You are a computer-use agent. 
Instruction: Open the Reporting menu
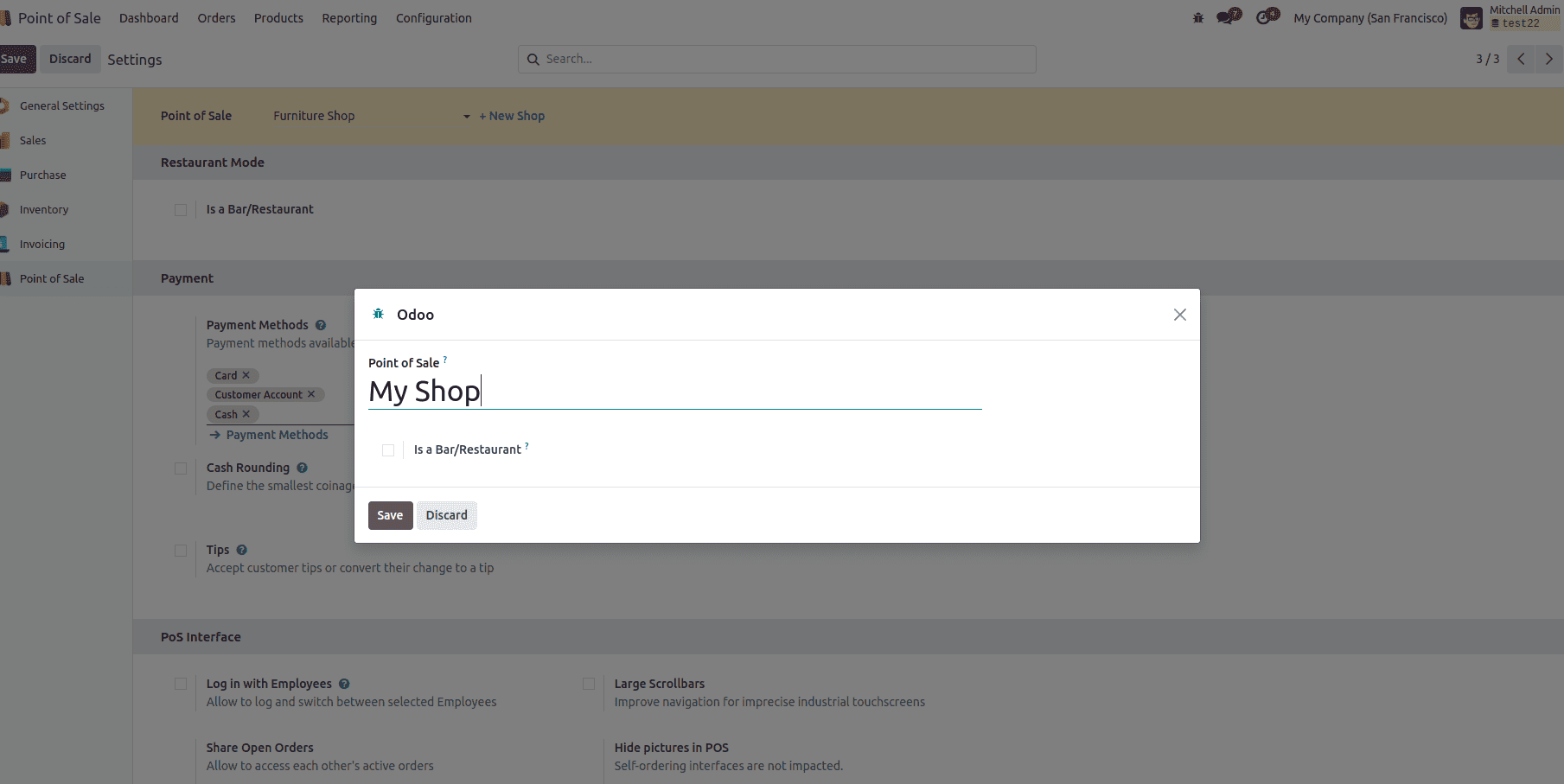(x=349, y=18)
